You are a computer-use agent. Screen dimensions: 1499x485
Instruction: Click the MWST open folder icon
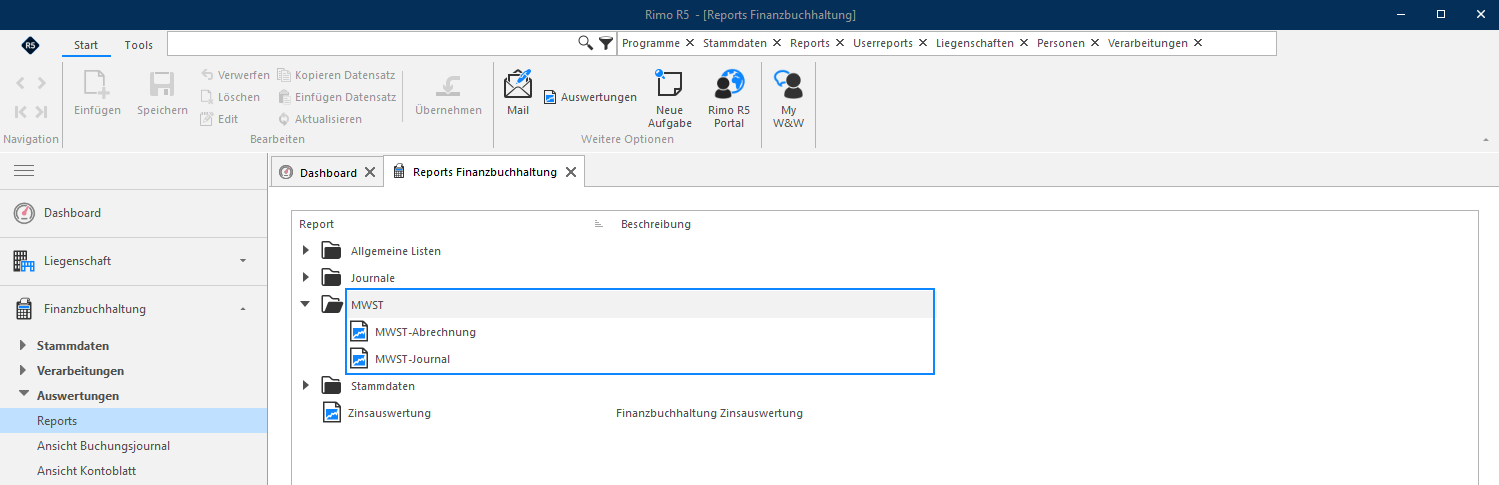[x=333, y=304]
